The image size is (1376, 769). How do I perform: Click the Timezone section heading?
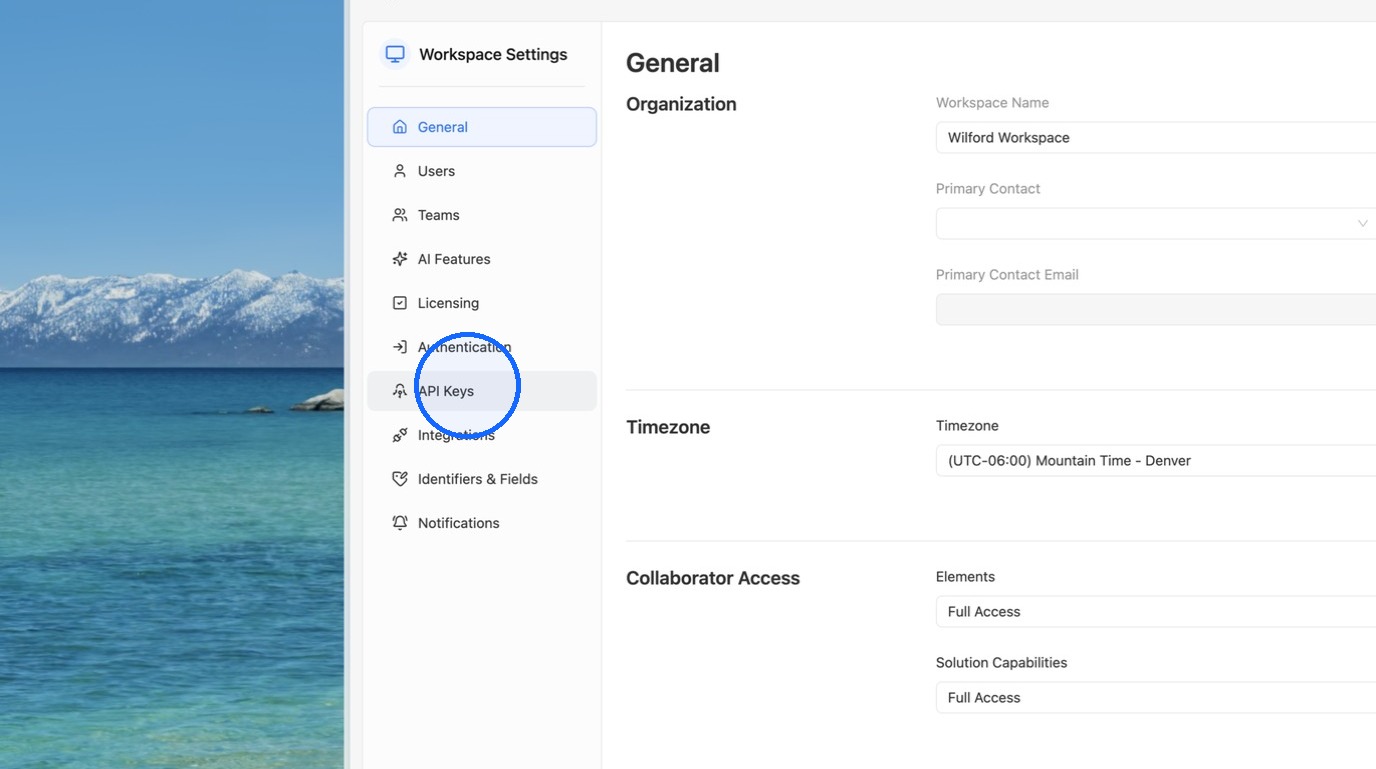[x=668, y=427]
